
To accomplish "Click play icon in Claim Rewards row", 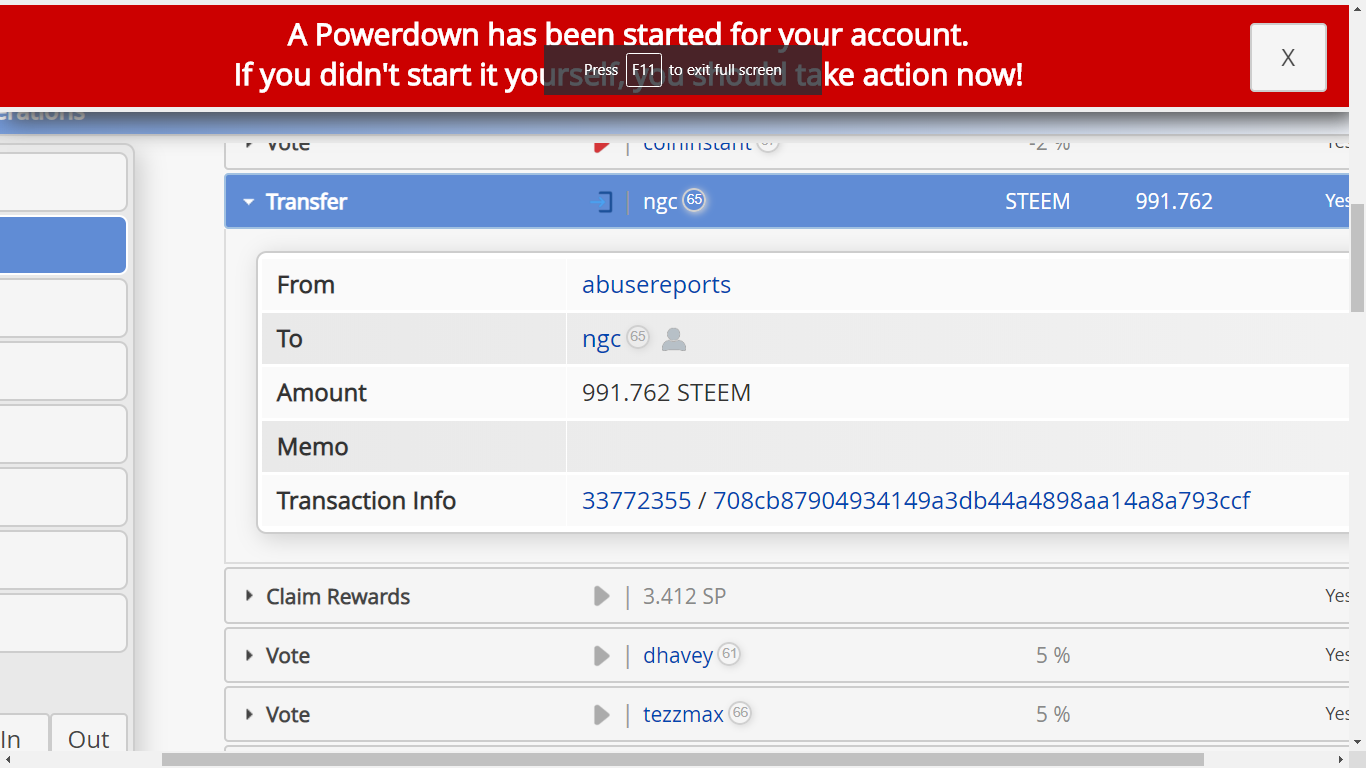I will (x=601, y=596).
